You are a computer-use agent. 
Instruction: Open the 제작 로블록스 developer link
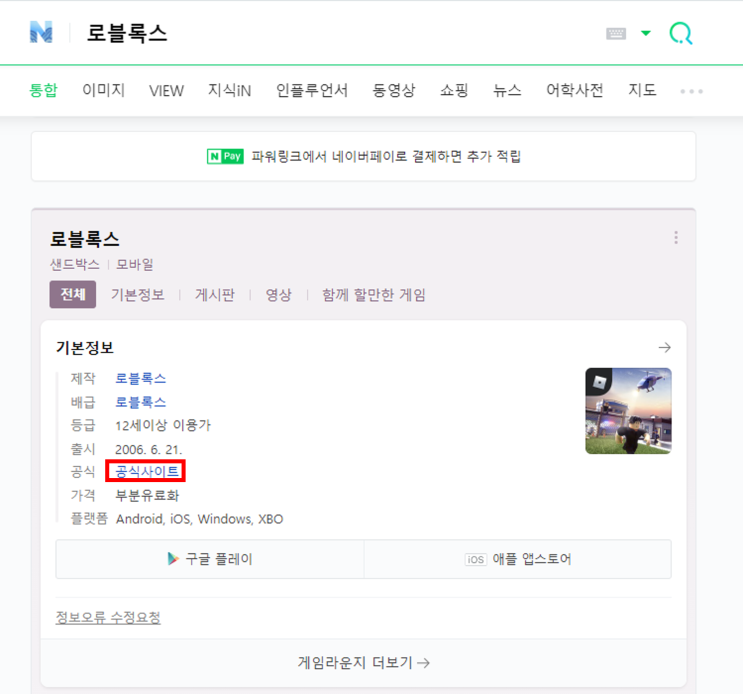(x=140, y=379)
